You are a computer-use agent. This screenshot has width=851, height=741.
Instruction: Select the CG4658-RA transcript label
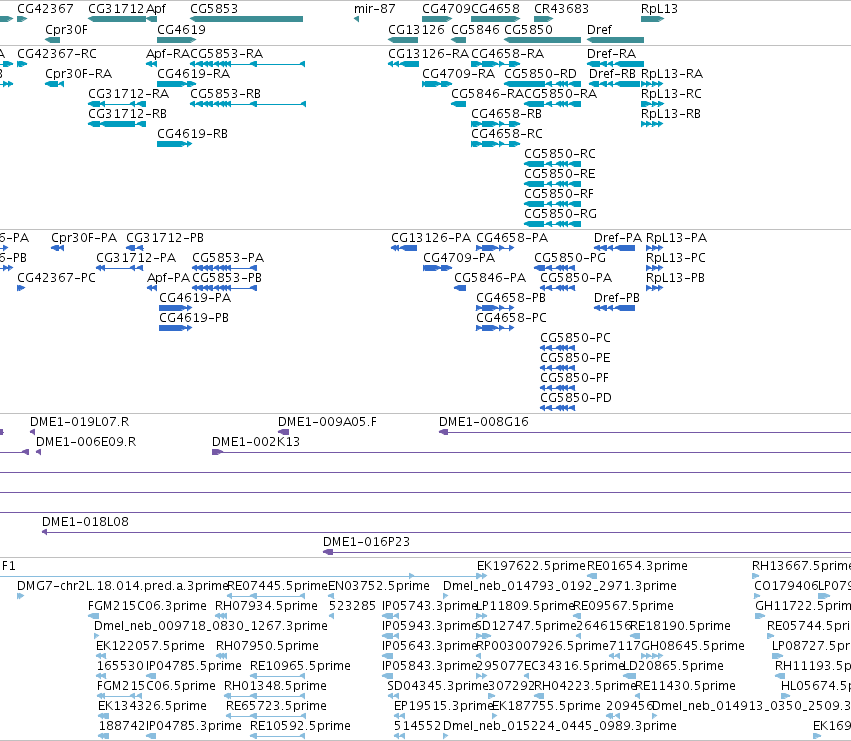[507, 54]
